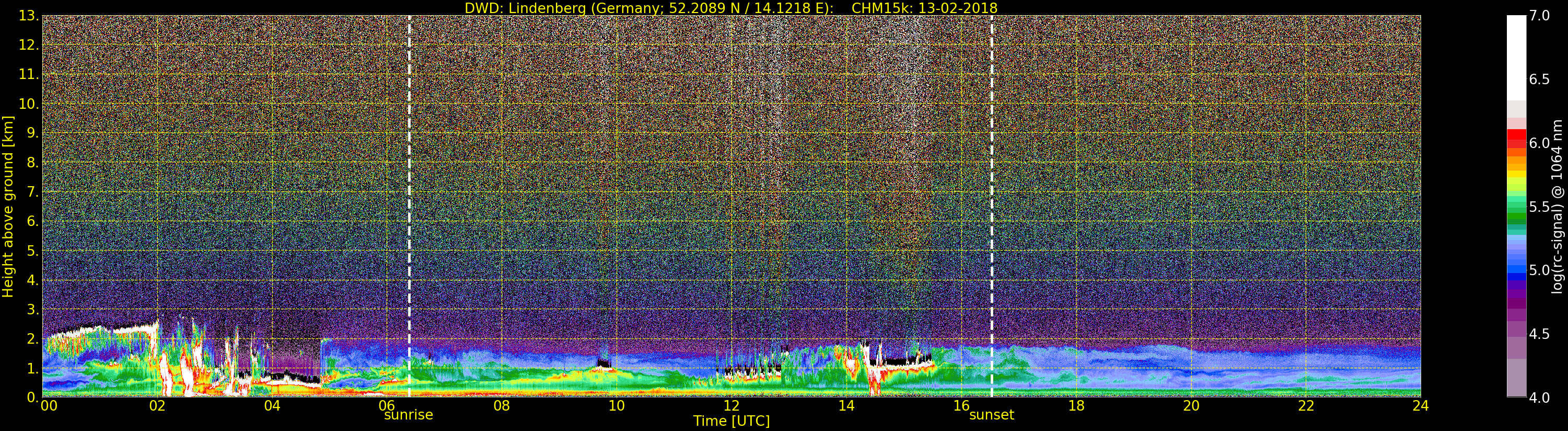Click the '14' tick on the time axis
This screenshot has width=1568, height=431.
point(846,405)
